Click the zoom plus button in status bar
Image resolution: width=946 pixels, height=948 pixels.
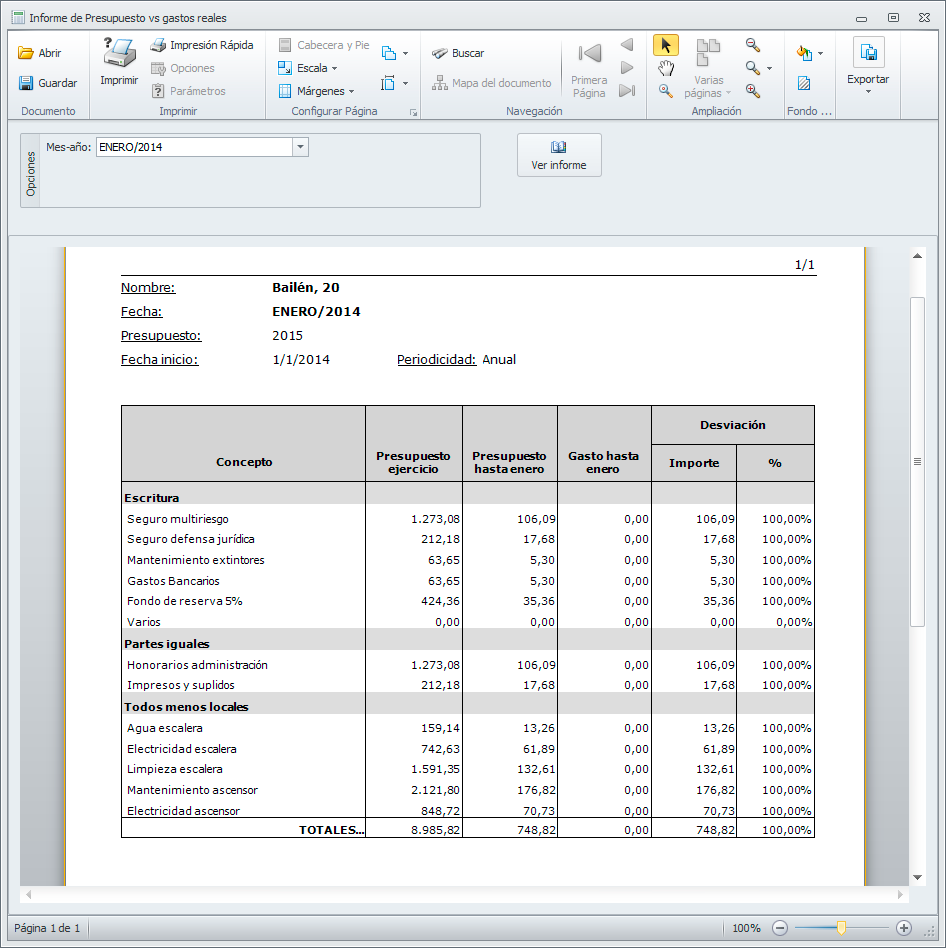(x=903, y=928)
